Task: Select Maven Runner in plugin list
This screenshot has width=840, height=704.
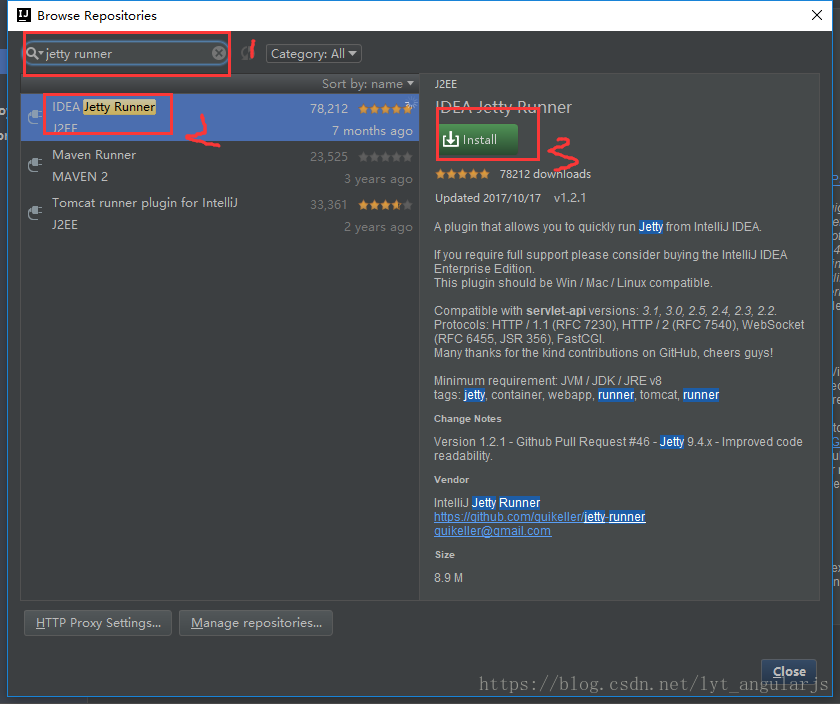Action: pos(220,166)
